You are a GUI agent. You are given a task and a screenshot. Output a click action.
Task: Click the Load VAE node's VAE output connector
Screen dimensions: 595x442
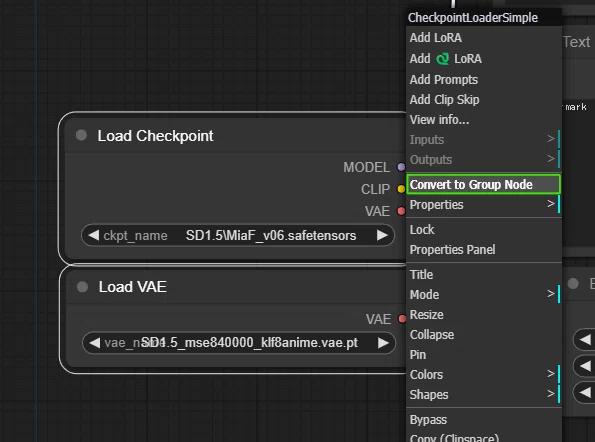[402, 319]
